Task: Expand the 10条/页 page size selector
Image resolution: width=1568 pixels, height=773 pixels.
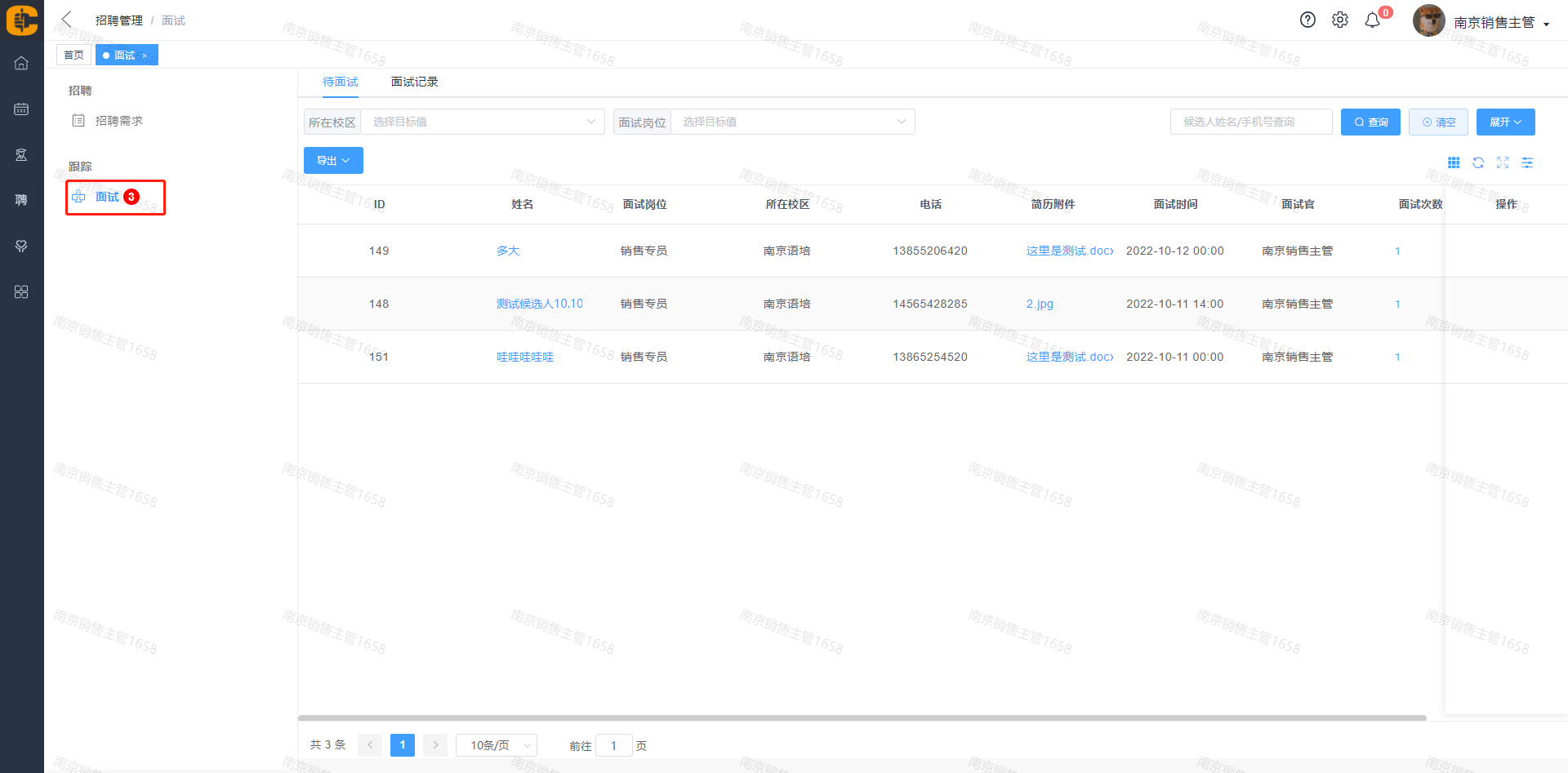Action: click(496, 745)
